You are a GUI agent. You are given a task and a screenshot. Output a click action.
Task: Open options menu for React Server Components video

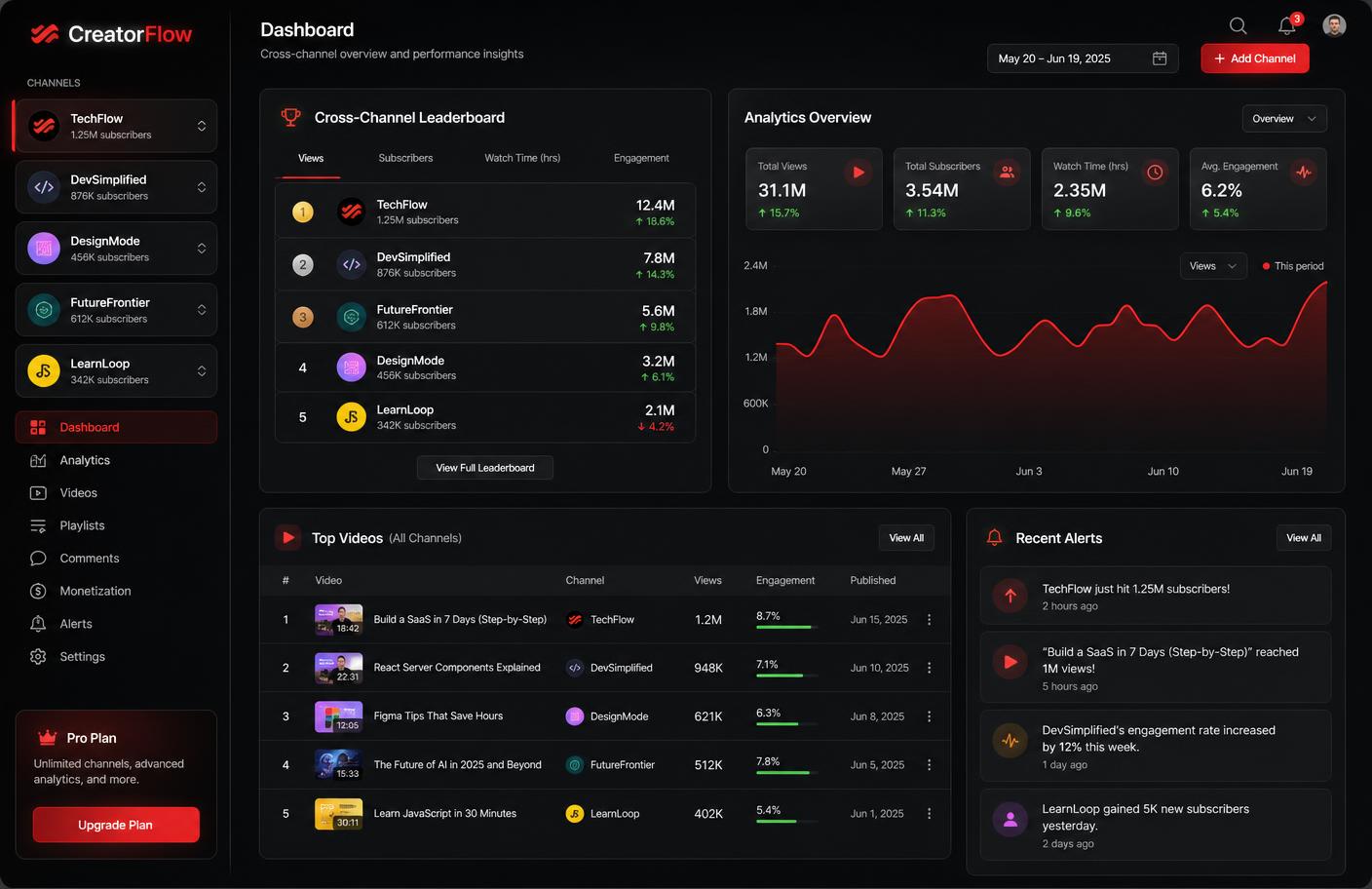pos(929,668)
